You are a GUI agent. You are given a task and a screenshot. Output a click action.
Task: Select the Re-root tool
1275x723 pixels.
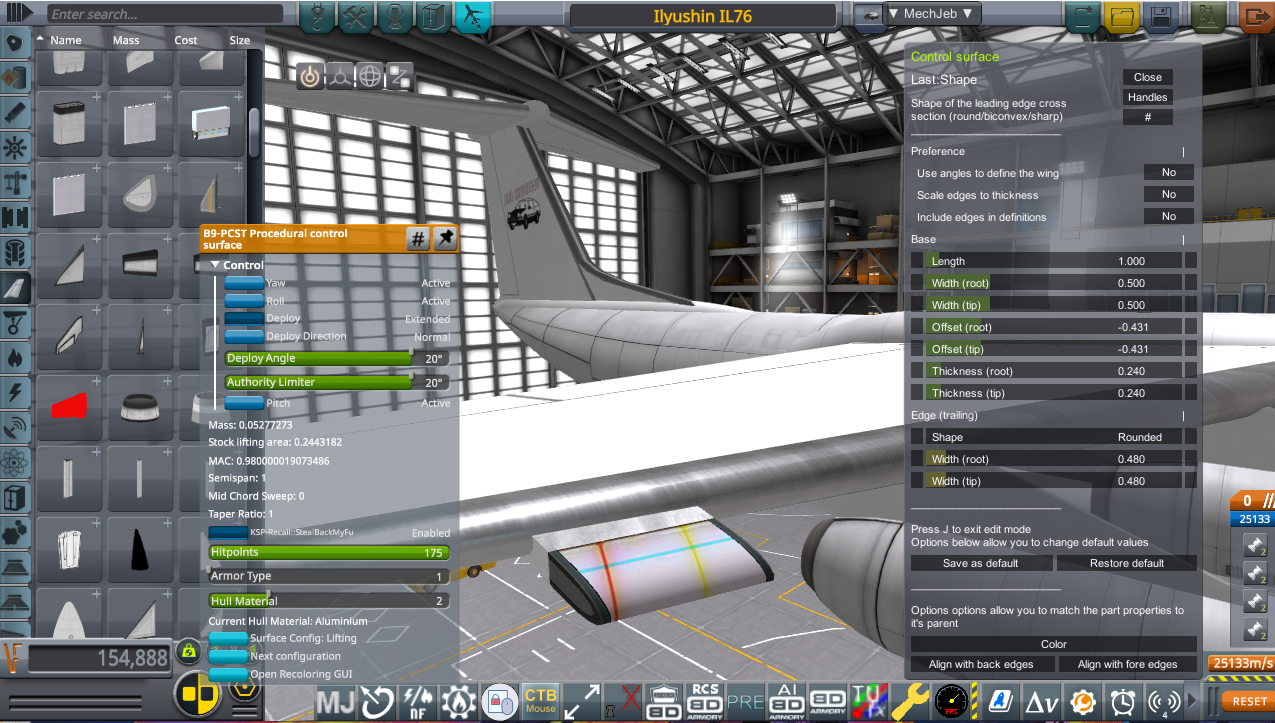(x=400, y=76)
